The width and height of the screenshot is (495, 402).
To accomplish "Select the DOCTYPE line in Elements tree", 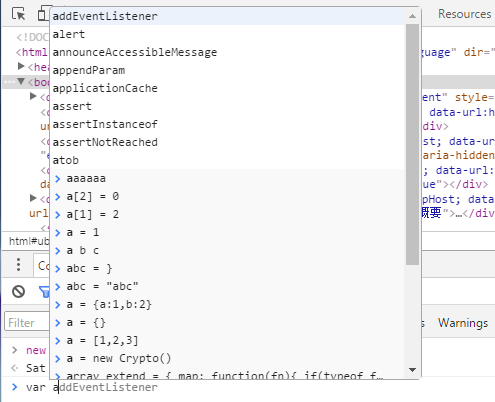I will click(32, 37).
